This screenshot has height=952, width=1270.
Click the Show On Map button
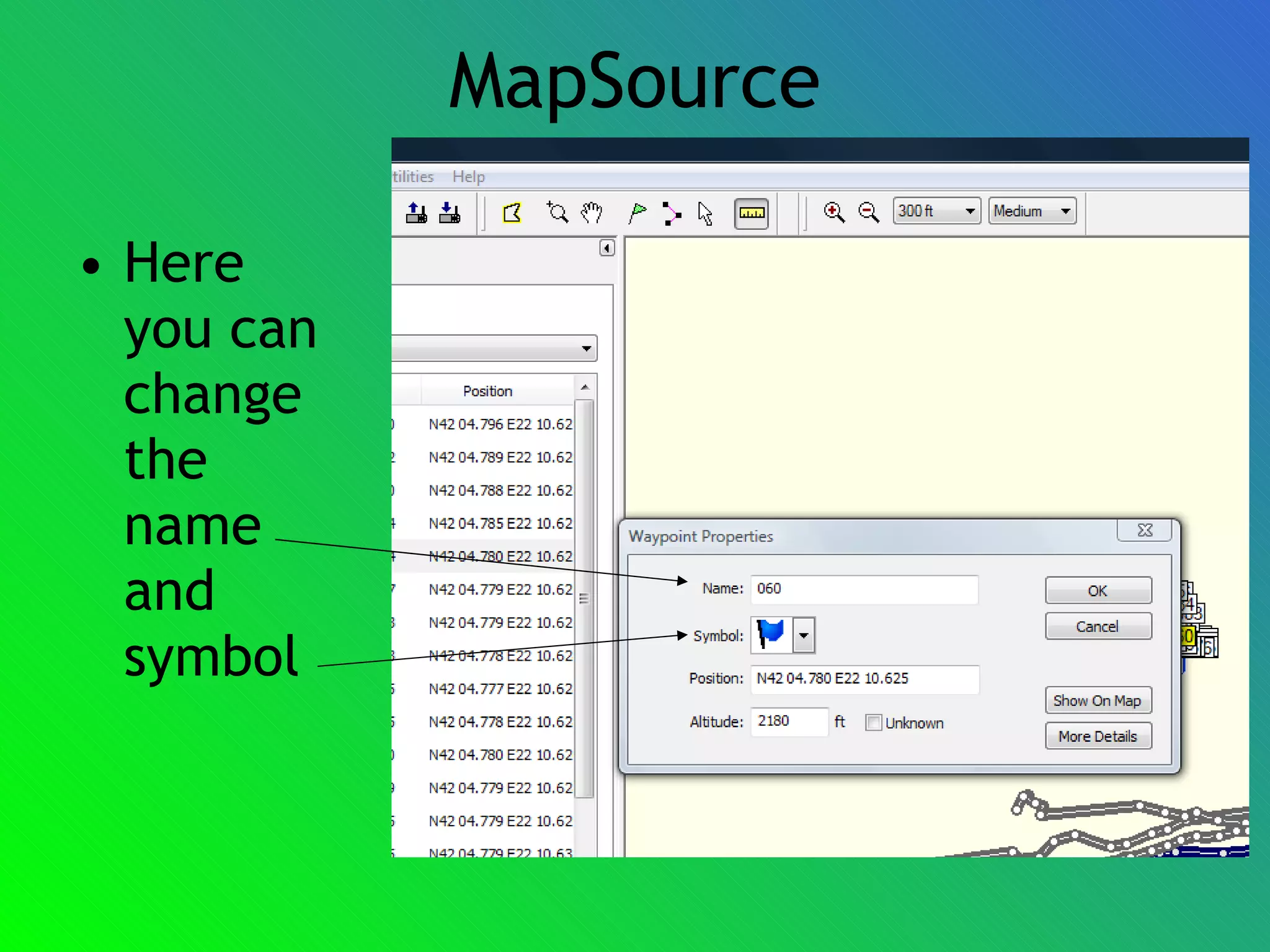pyautogui.click(x=1098, y=700)
